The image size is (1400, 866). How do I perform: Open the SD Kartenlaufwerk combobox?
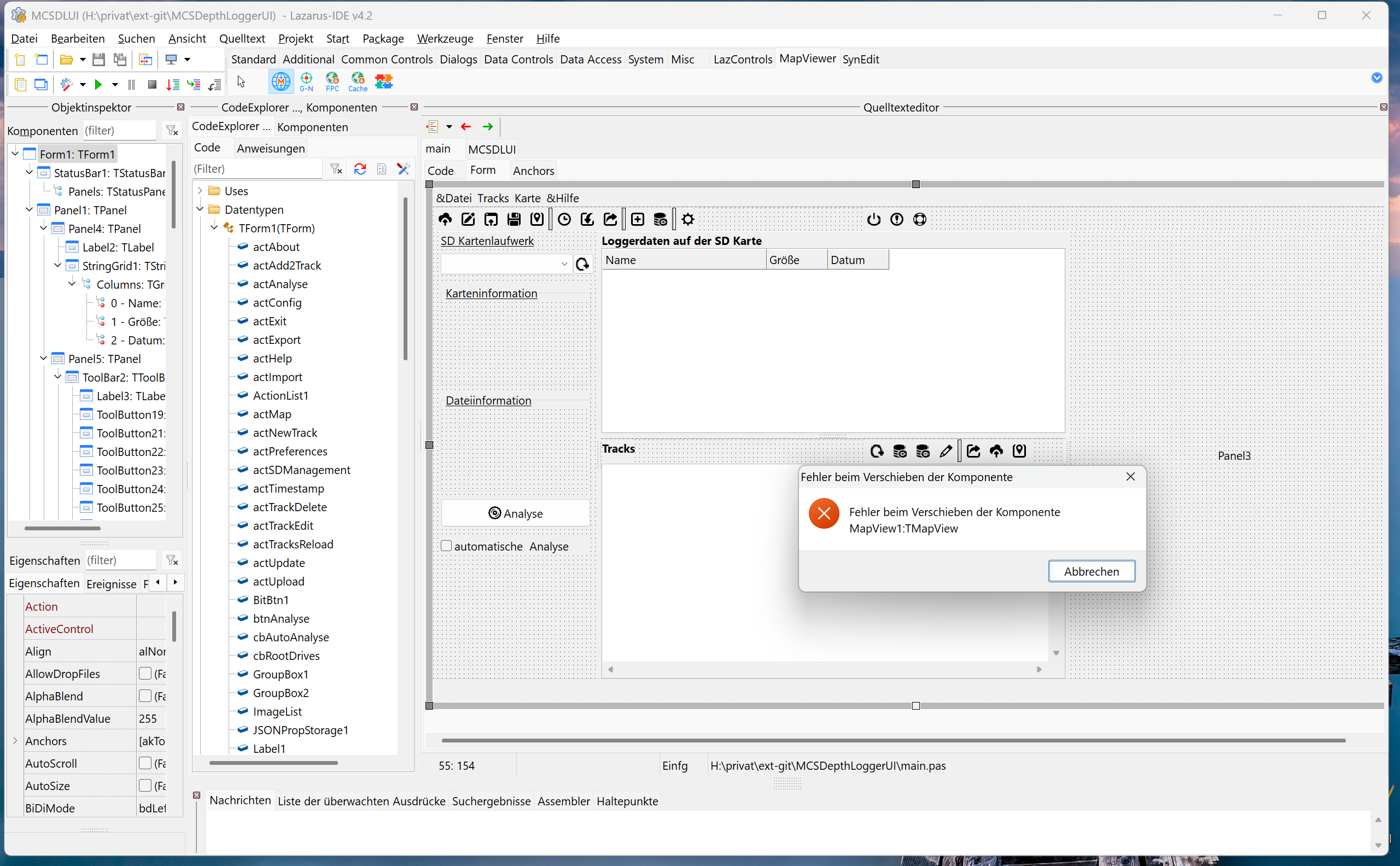pyautogui.click(x=564, y=264)
